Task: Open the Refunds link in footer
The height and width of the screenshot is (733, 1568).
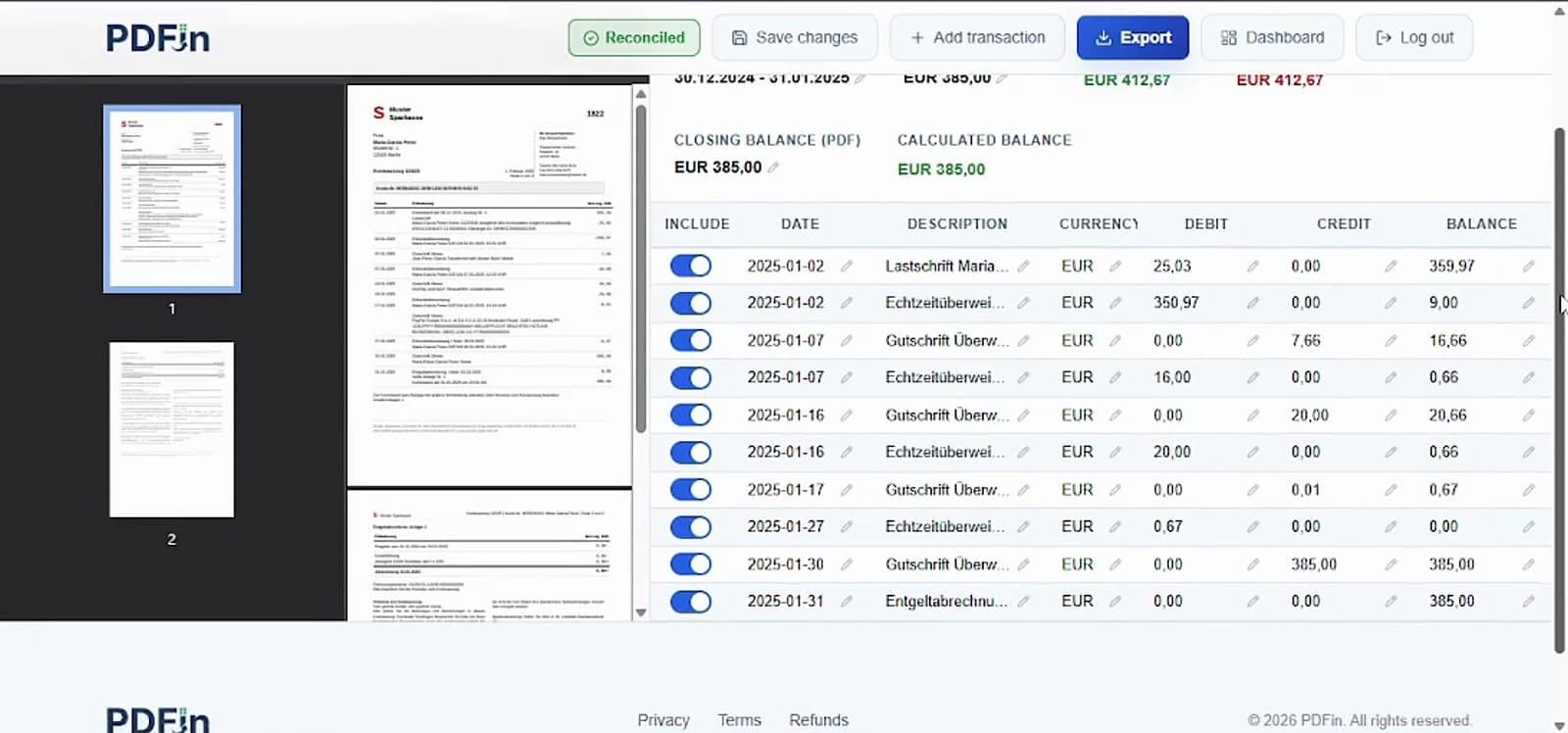Action: tap(819, 720)
